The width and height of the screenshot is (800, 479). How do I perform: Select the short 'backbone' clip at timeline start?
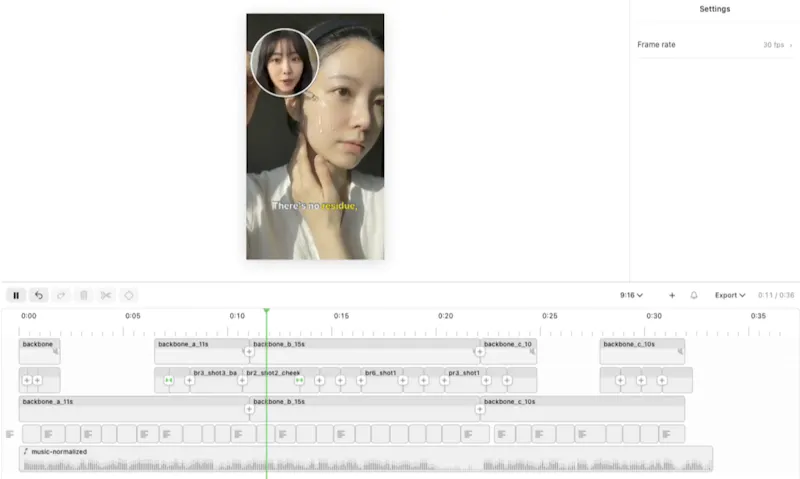pyautogui.click(x=39, y=351)
